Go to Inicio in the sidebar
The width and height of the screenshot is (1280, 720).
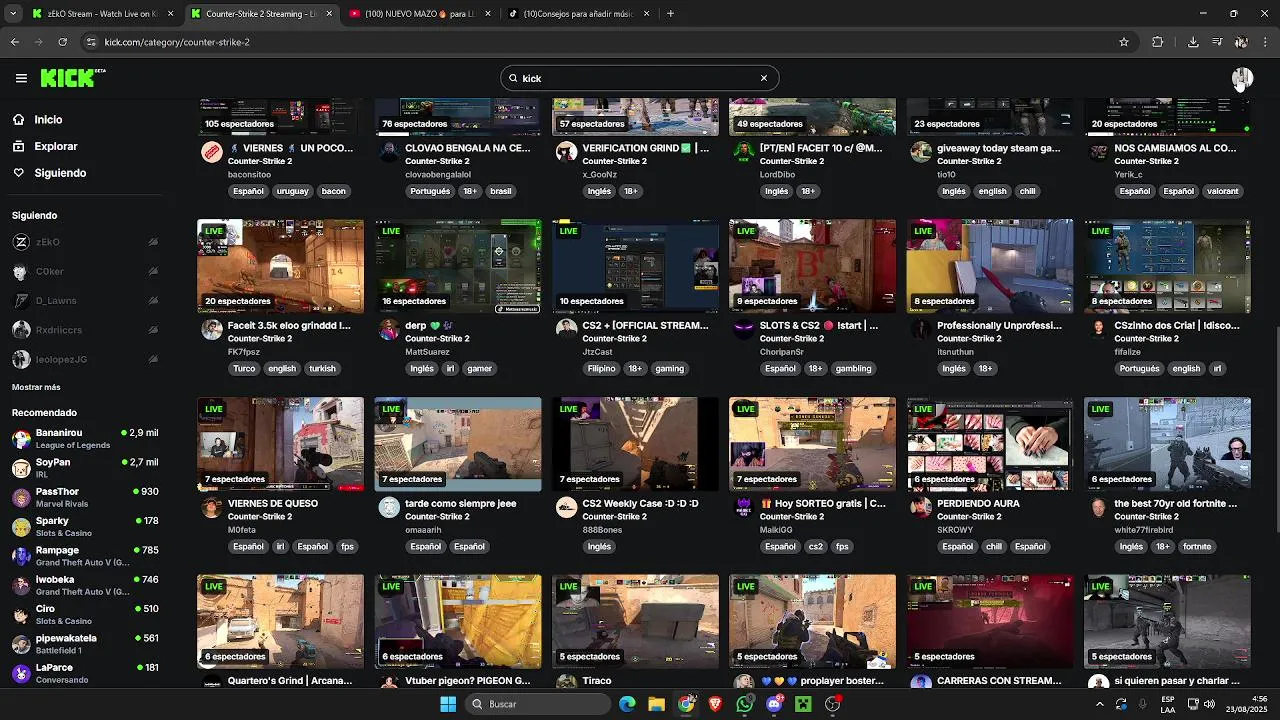pyautogui.click(x=48, y=119)
